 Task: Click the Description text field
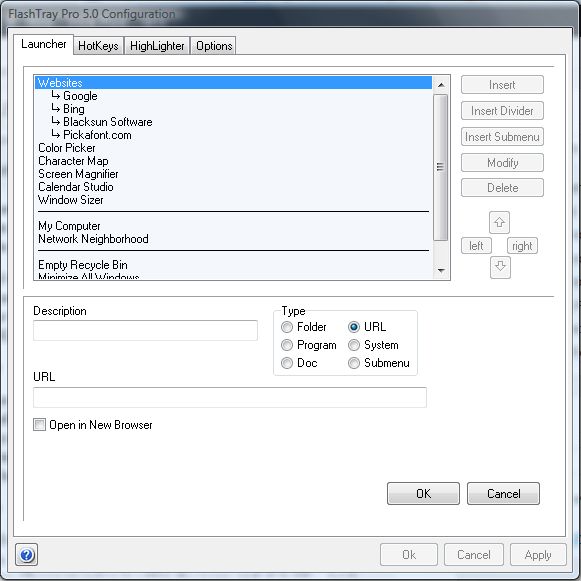pyautogui.click(x=145, y=331)
